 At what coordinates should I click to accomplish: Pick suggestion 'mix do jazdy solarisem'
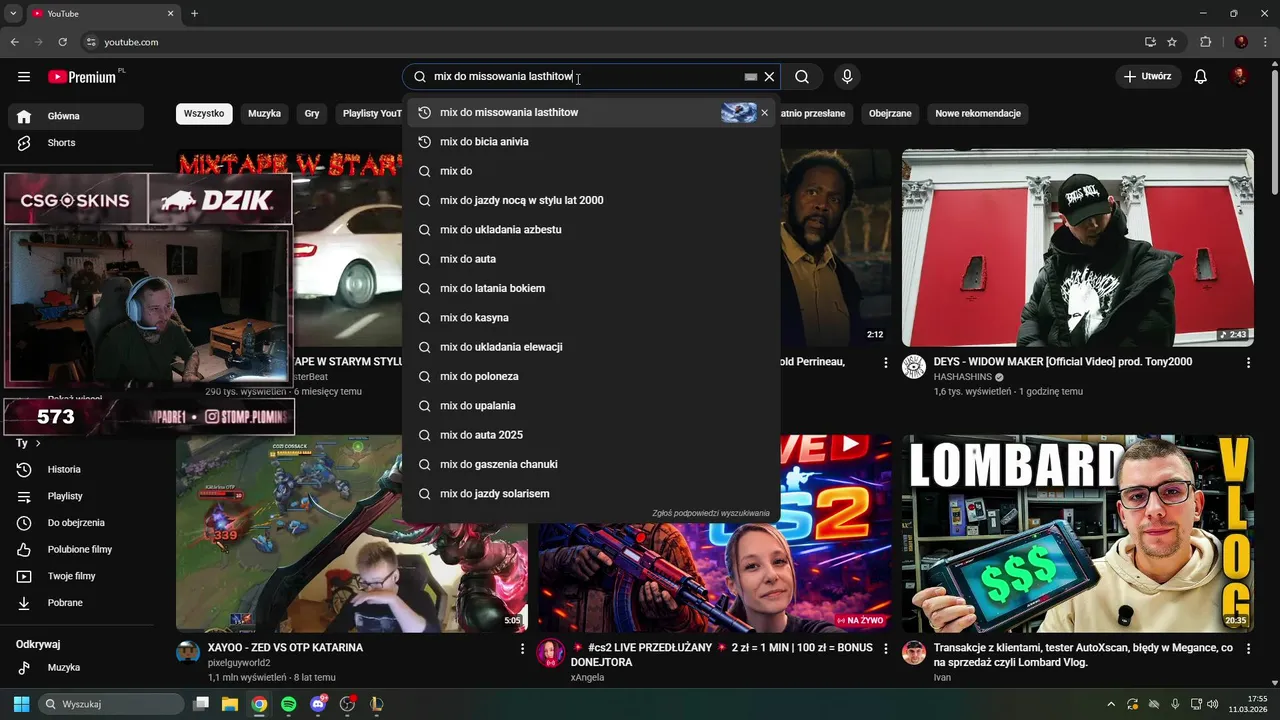tap(591, 494)
